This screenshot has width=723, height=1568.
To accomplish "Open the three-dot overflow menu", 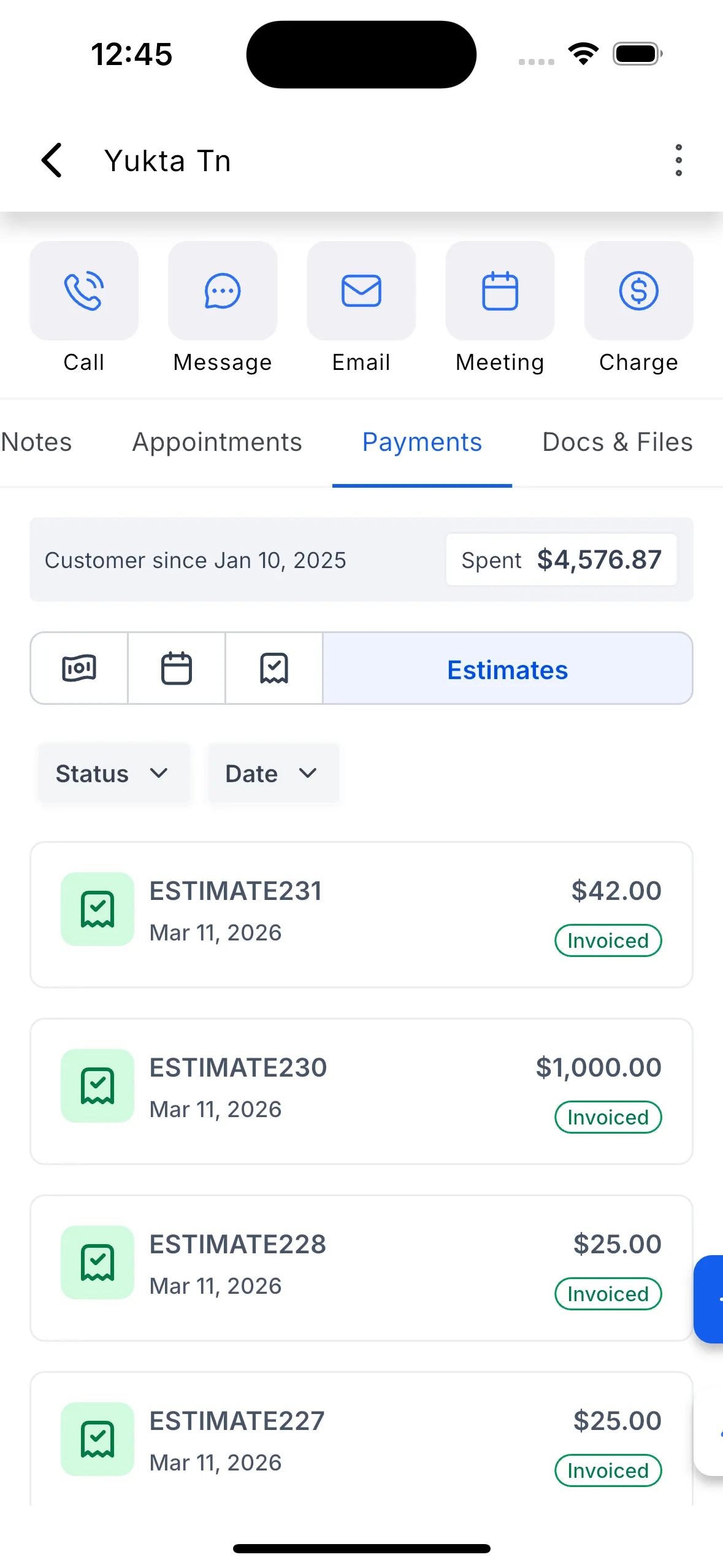I will click(679, 159).
